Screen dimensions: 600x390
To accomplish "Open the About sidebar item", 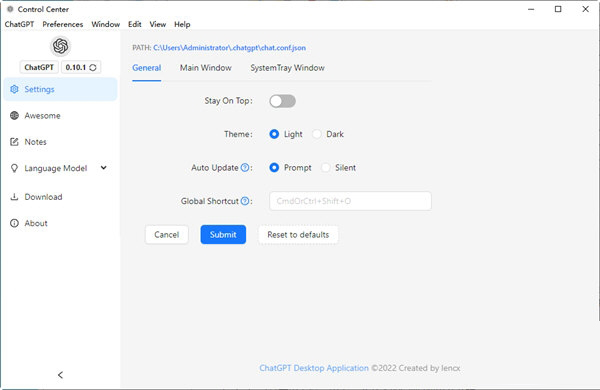I will click(x=60, y=223).
